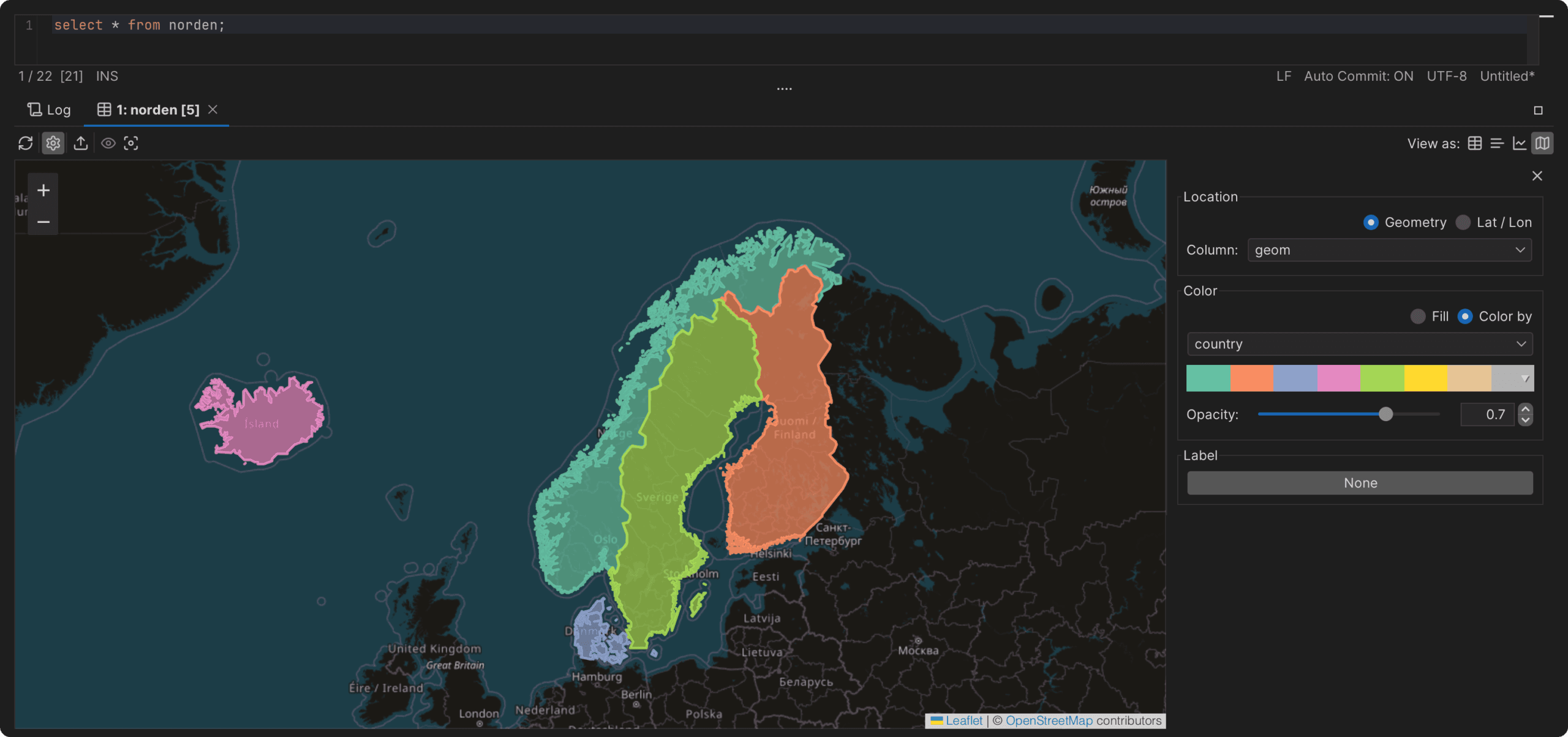The height and width of the screenshot is (737, 1568).
Task: Select the Color by radio button
Action: pyautogui.click(x=1464, y=316)
